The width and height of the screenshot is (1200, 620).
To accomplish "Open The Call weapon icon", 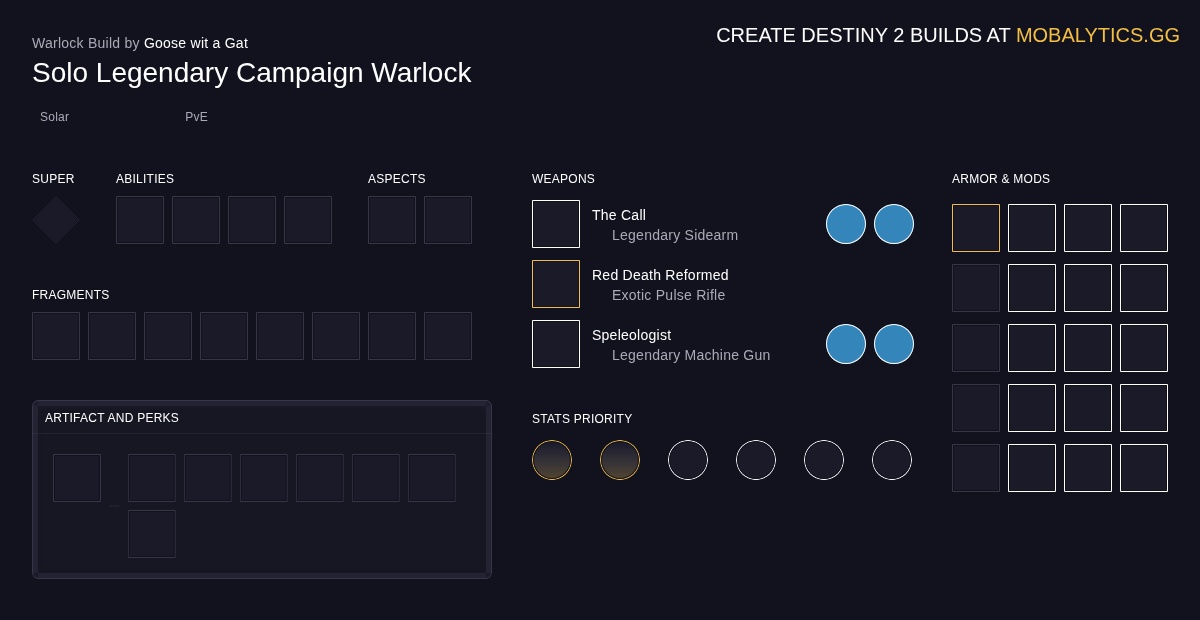I will (556, 224).
